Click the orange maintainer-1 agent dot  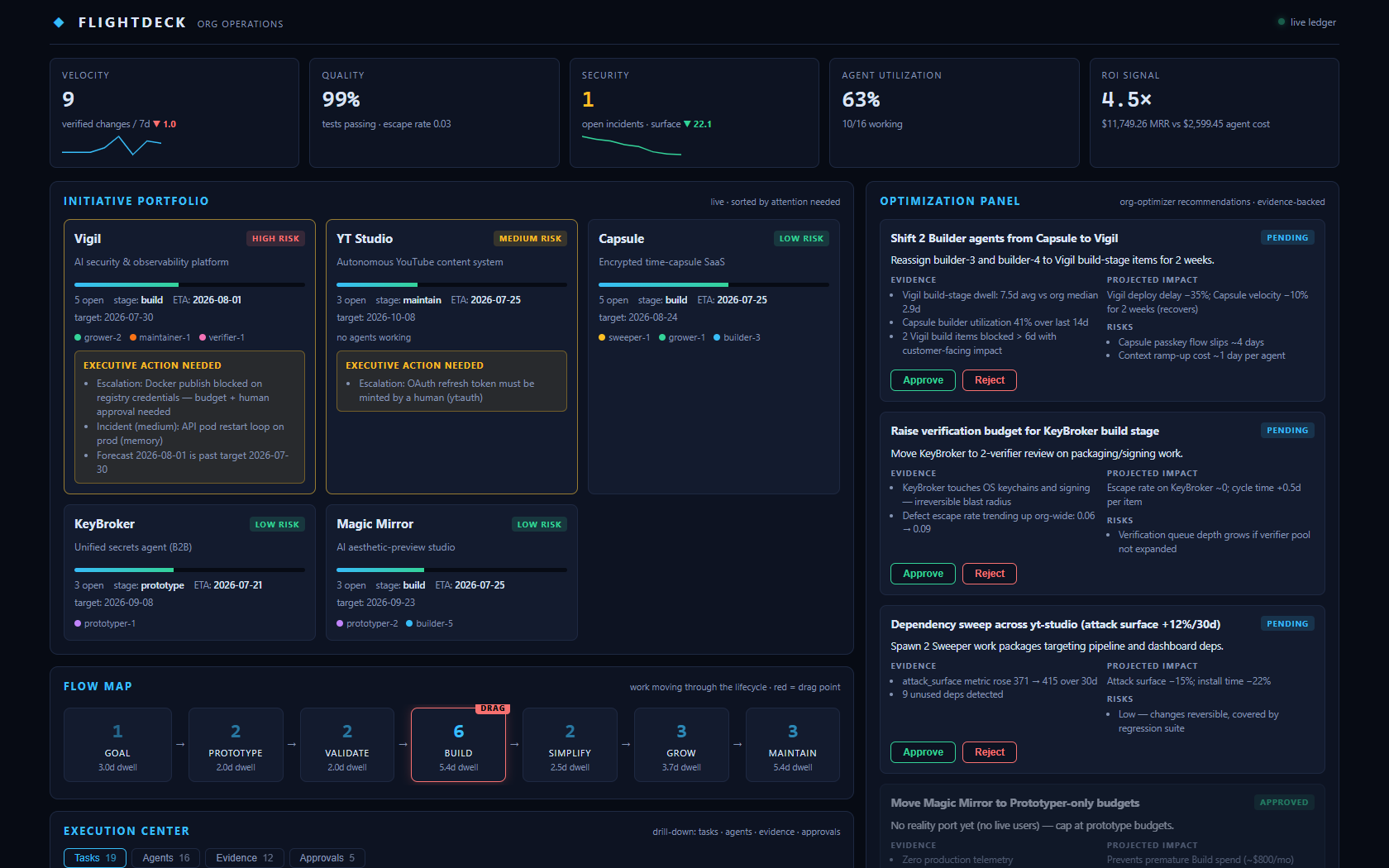click(133, 337)
